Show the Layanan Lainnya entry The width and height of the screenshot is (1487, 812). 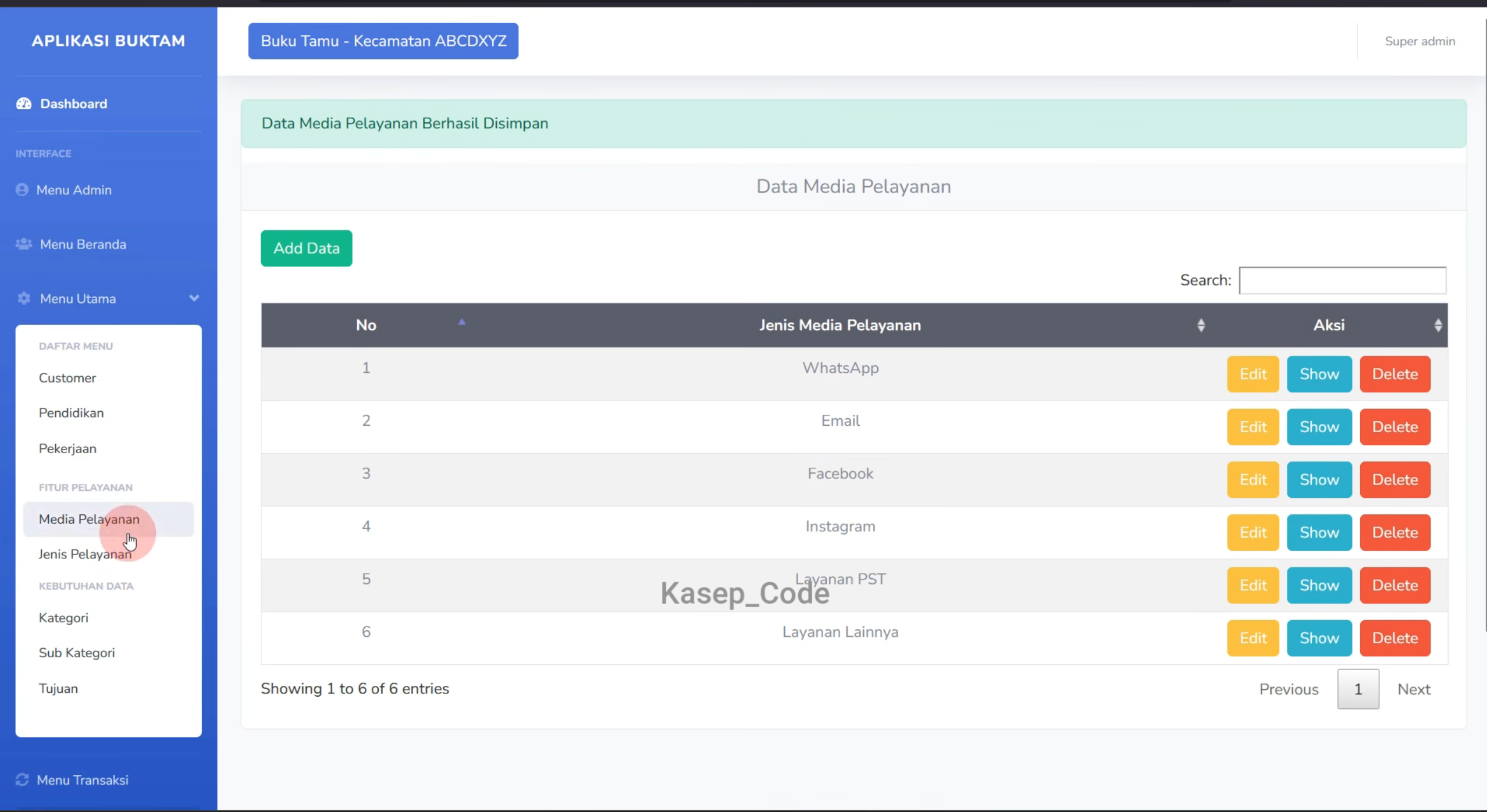click(1319, 638)
